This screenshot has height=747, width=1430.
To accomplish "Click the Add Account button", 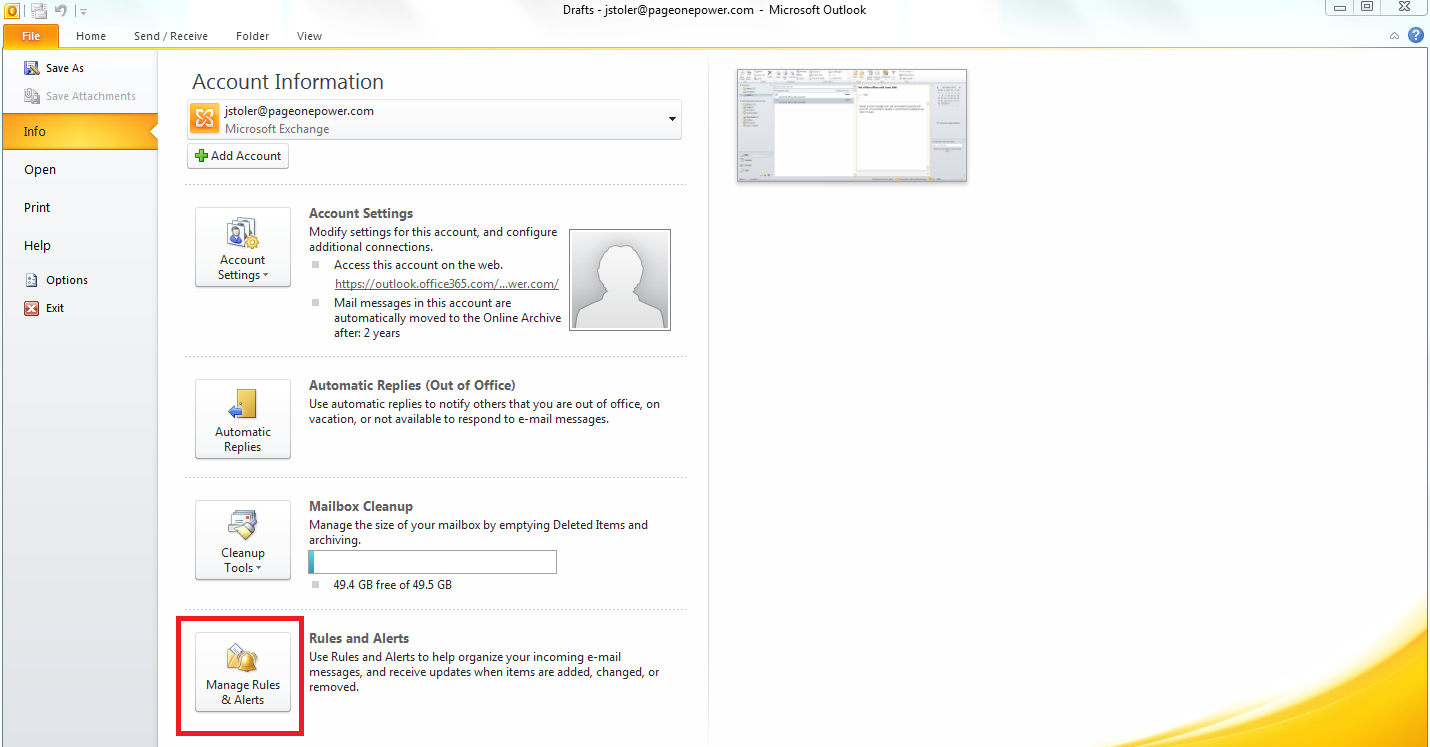I will point(238,156).
